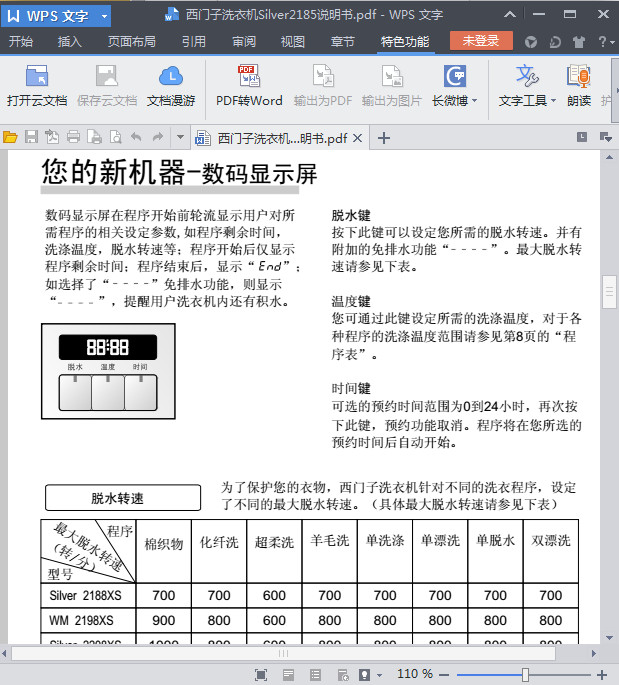Zoom out with the minus button
619x685 pixels.
(x=444, y=675)
